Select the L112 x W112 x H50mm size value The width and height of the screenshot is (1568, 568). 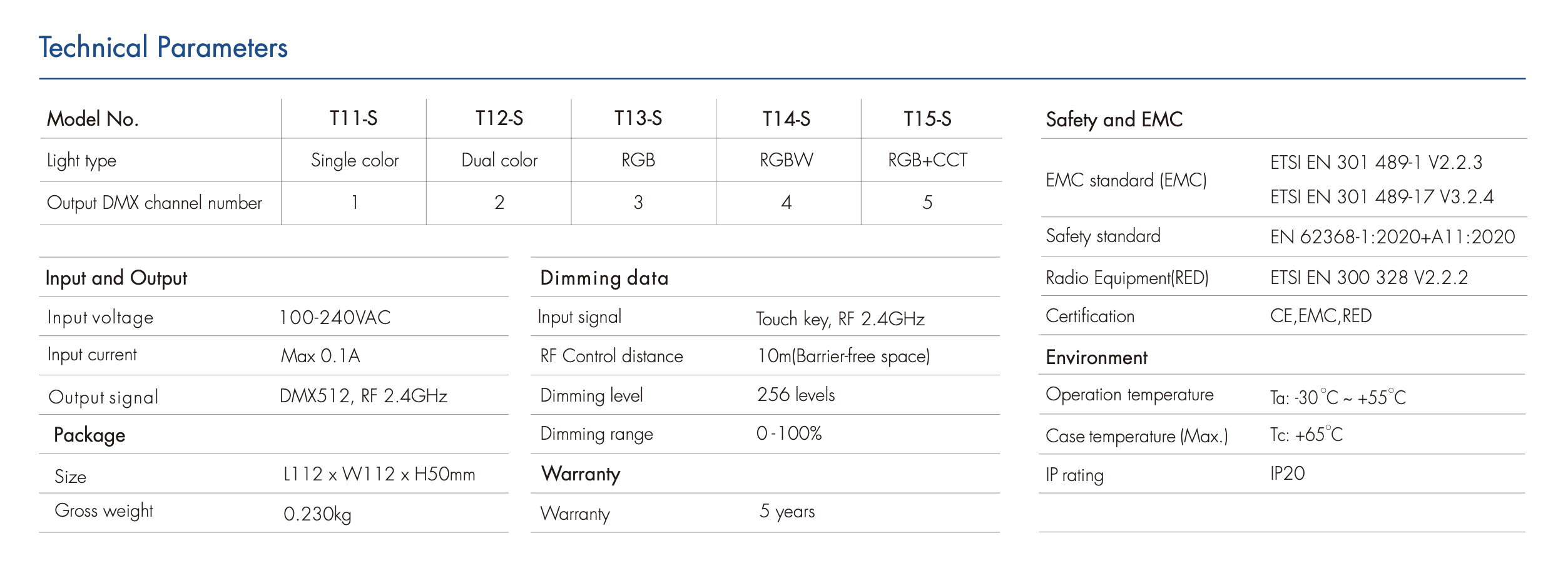click(x=379, y=475)
